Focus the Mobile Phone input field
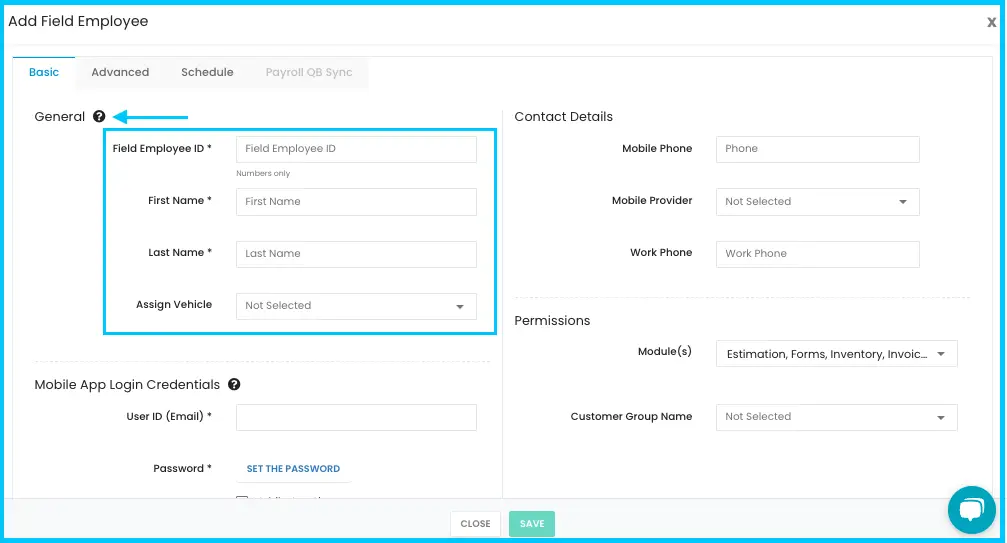 818,149
